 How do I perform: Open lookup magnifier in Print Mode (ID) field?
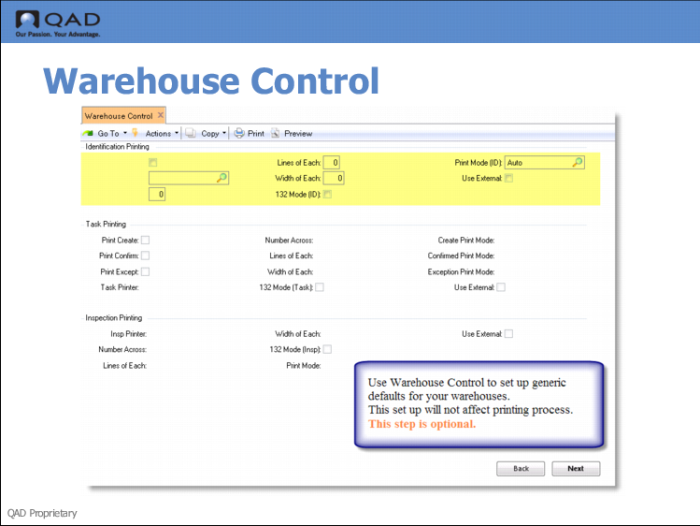577,162
